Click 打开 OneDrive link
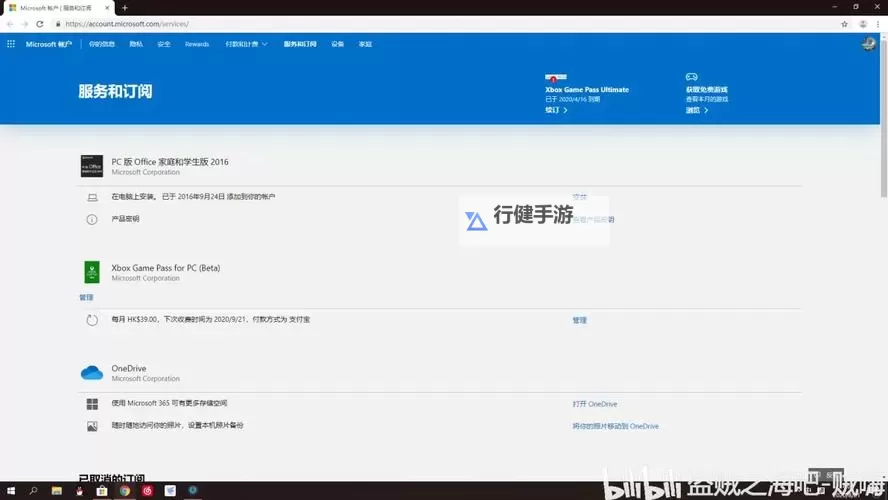This screenshot has width=888, height=500. pos(595,404)
